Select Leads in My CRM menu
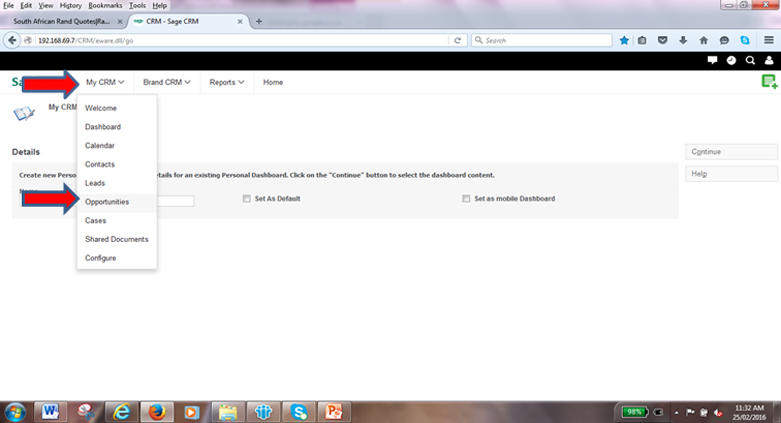The width and height of the screenshot is (781, 423). [x=117, y=183]
